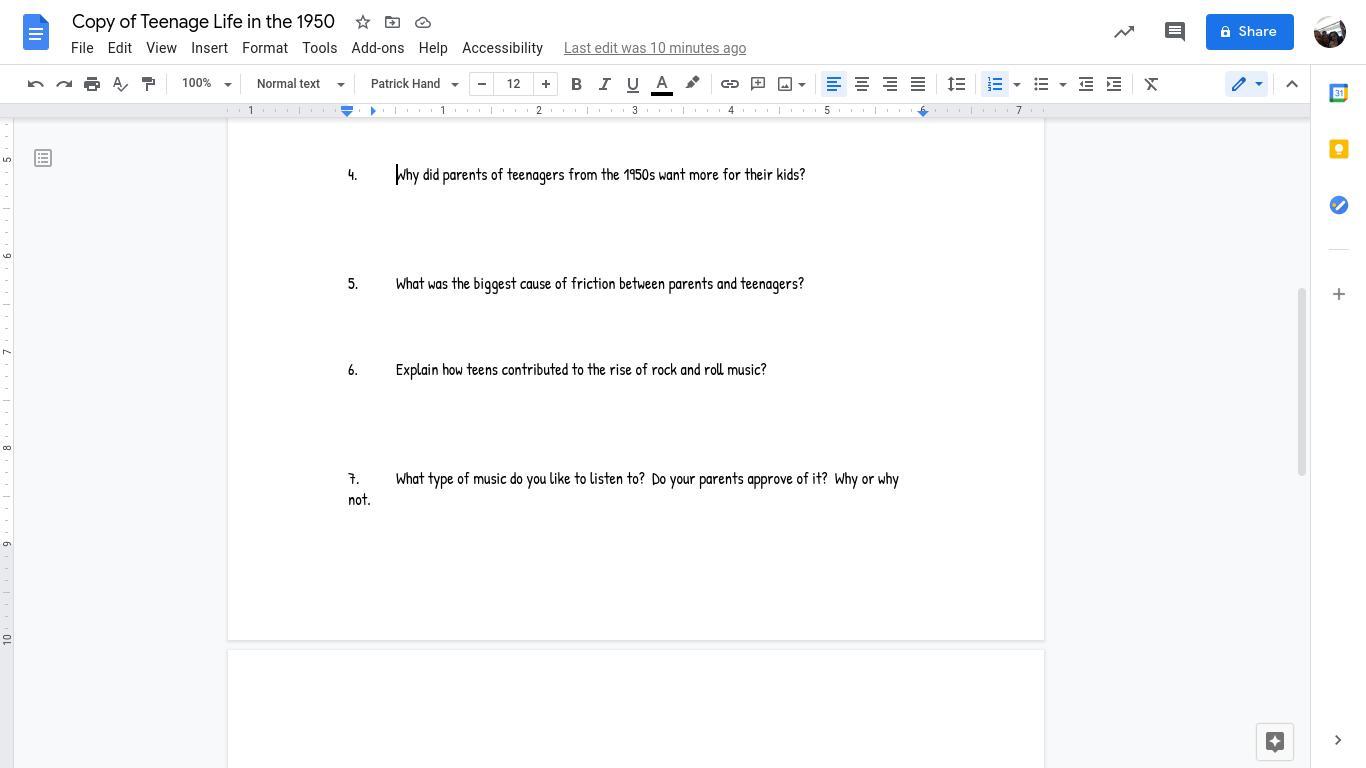
Task: Toggle Italic formatting
Action: (604, 84)
